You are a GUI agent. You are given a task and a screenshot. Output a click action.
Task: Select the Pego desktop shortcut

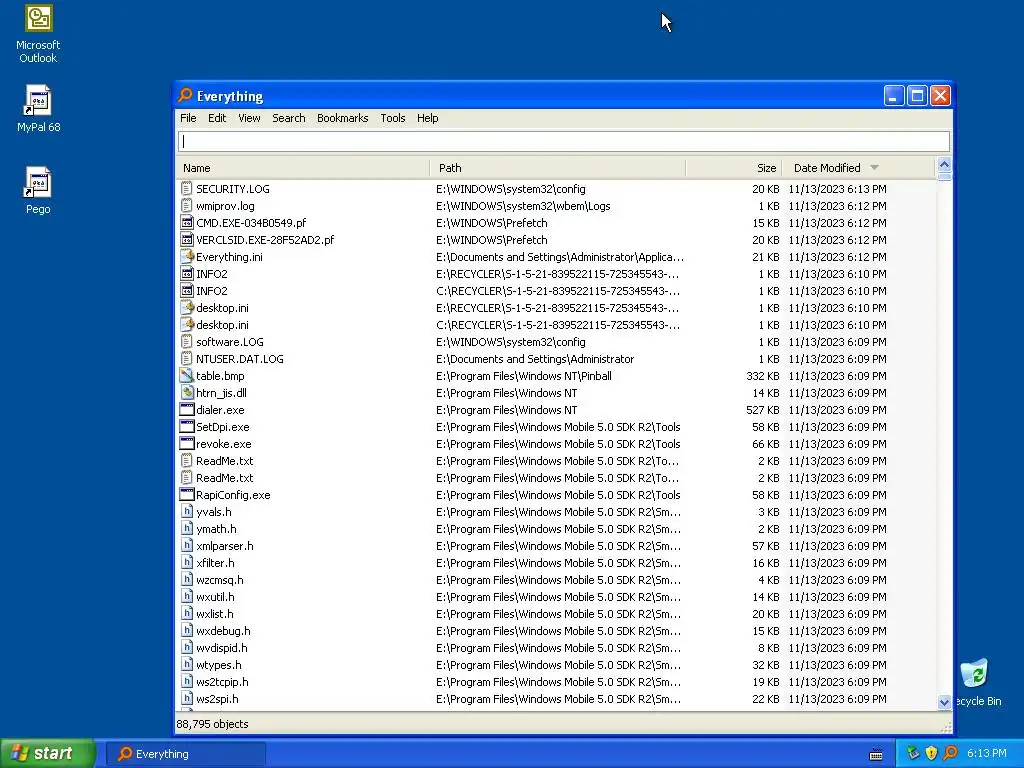click(x=38, y=191)
